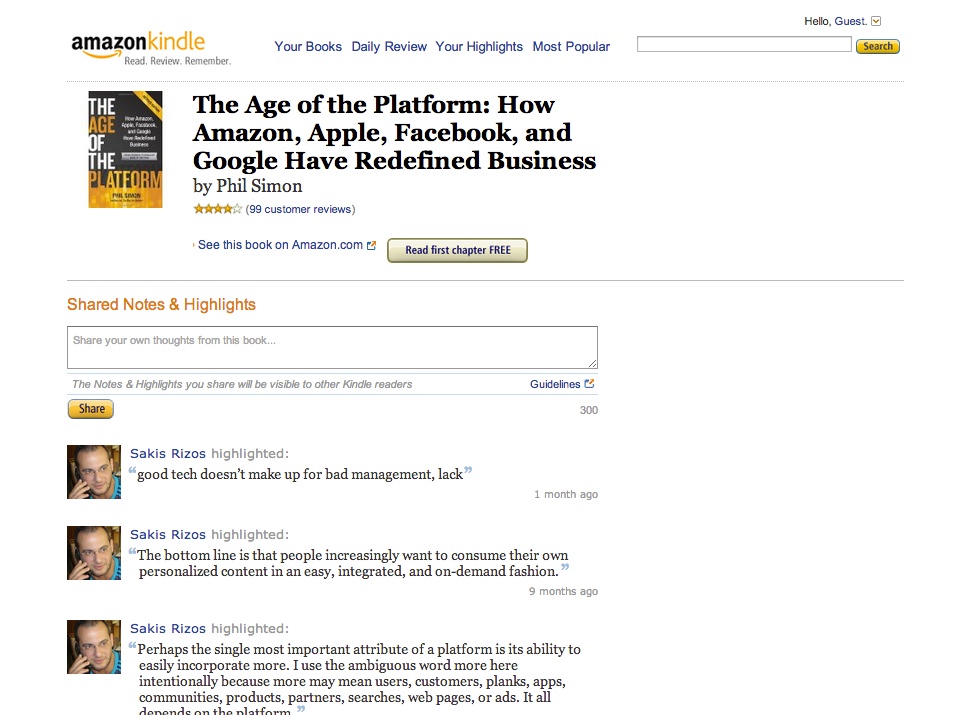Click the Notes & Highlights visibility notice text

click(x=242, y=384)
